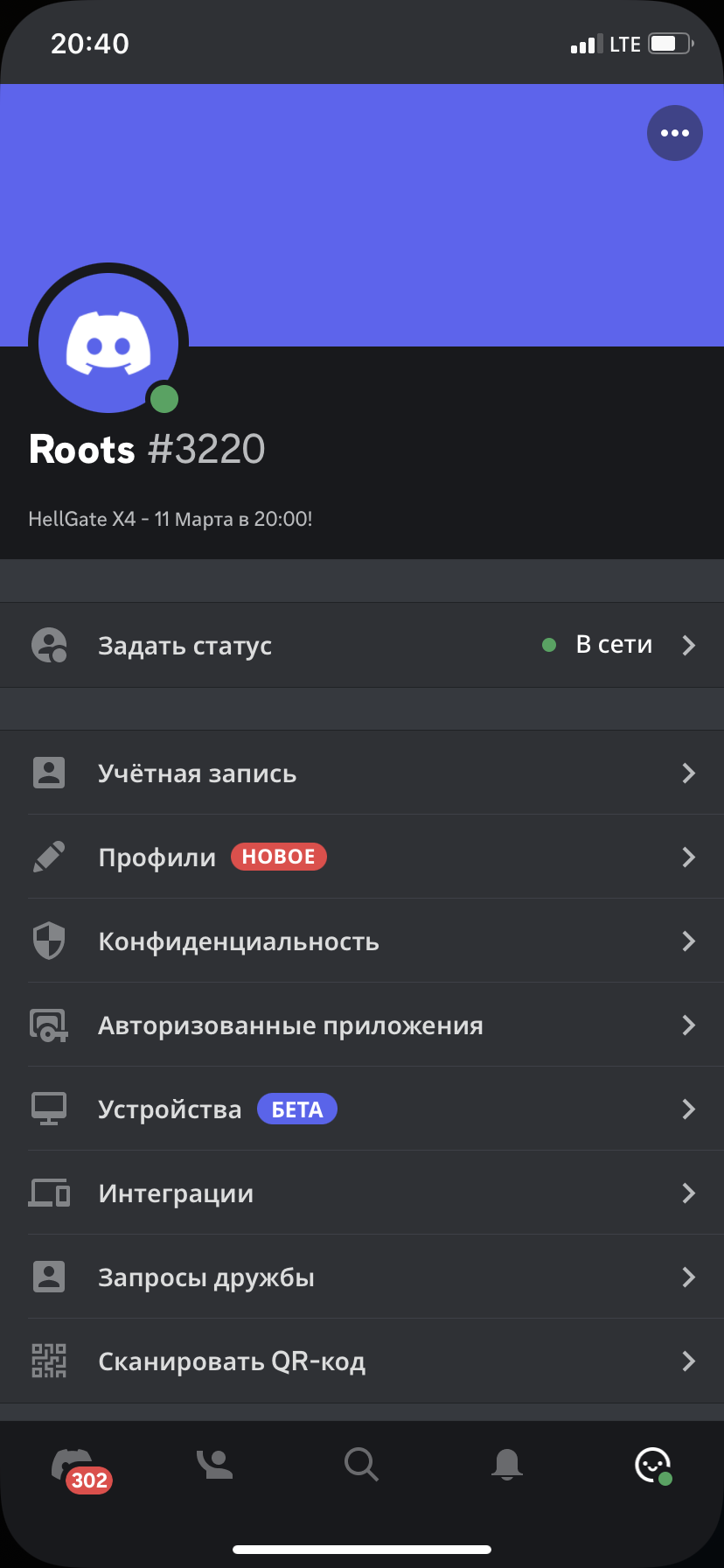Expand the Запросы дружбы chevron
This screenshot has width=724, height=1568.
(x=689, y=1277)
